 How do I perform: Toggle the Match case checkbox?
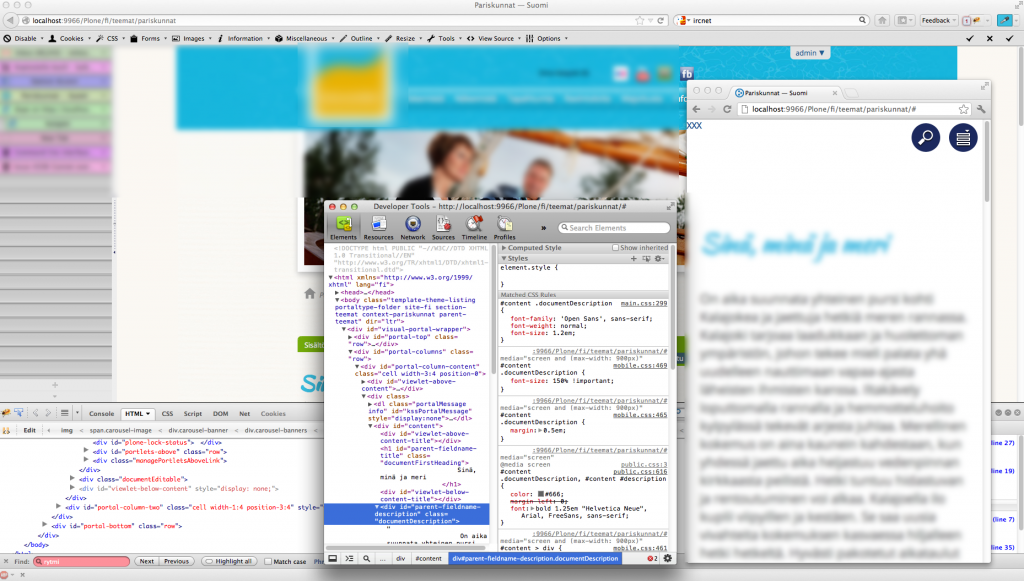[x=268, y=561]
